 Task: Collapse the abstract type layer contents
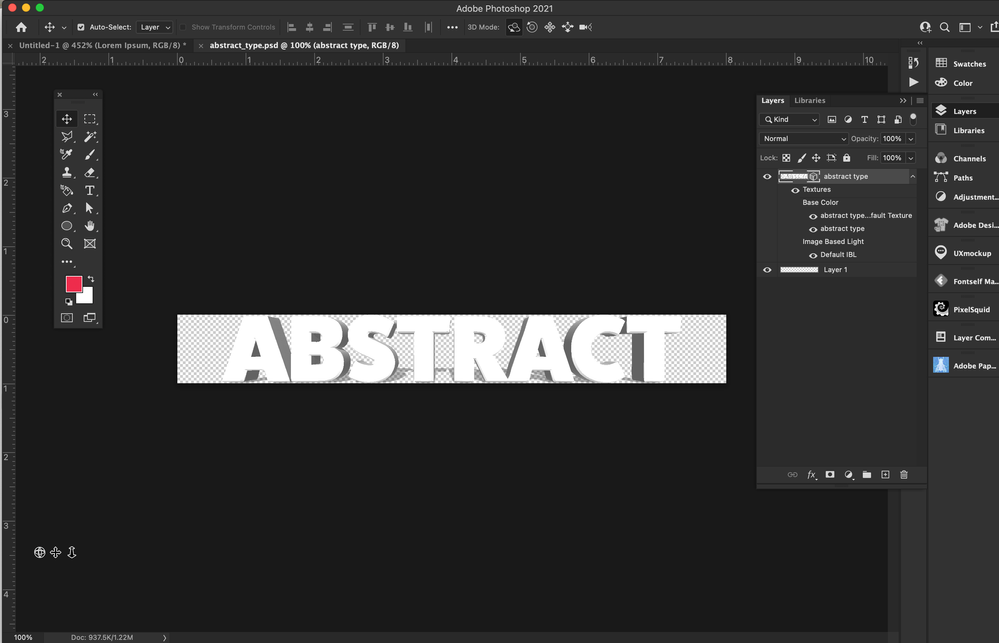point(912,176)
